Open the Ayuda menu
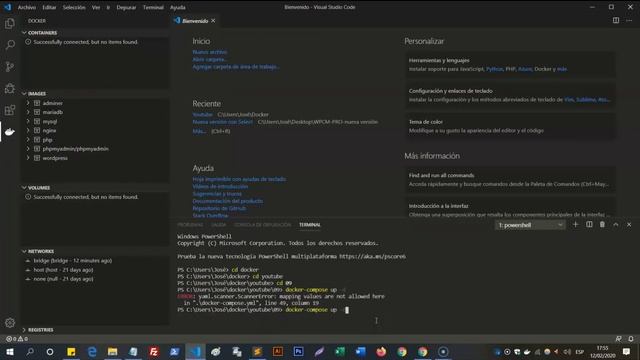640x360 pixels. [178, 7]
